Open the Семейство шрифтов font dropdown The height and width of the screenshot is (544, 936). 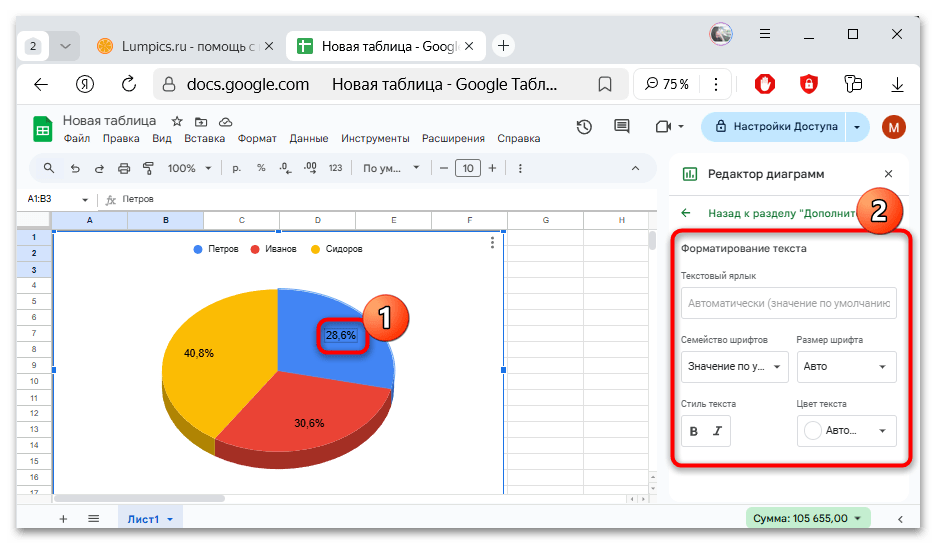(735, 367)
